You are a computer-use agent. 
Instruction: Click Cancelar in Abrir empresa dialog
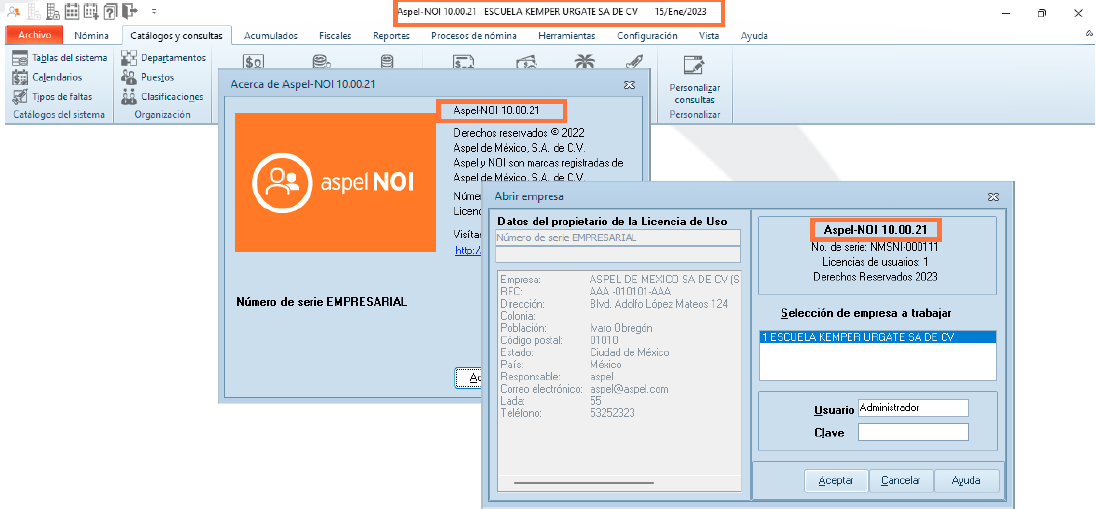pyautogui.click(x=900, y=481)
